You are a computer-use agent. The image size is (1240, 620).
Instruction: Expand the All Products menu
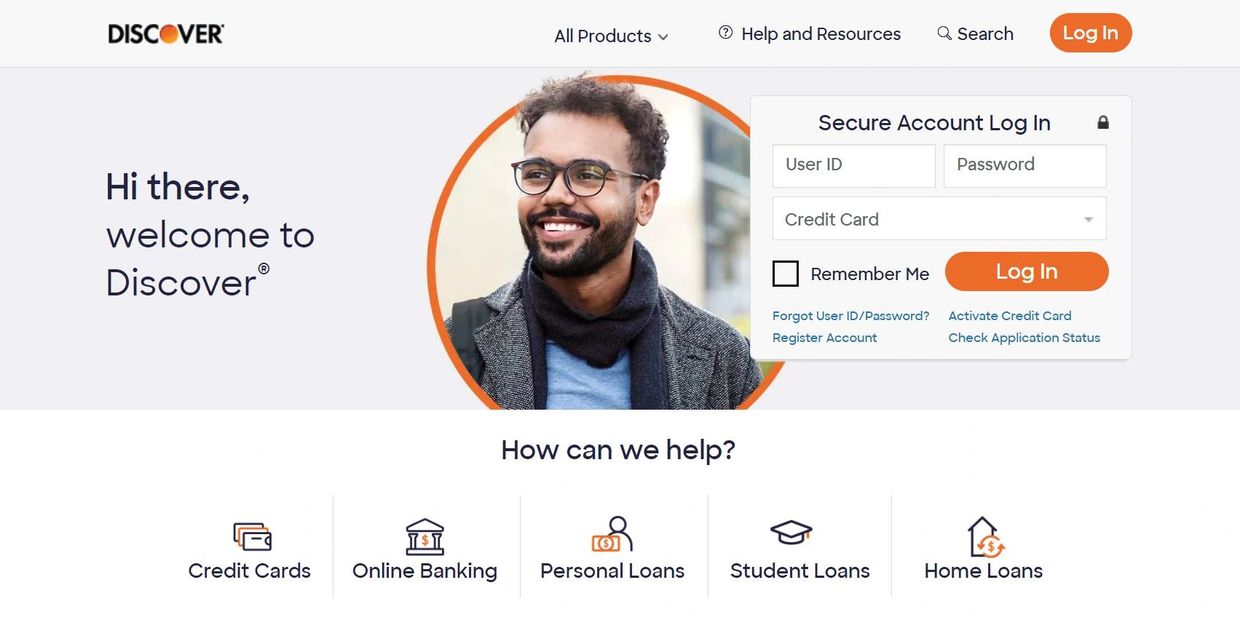pyautogui.click(x=611, y=36)
